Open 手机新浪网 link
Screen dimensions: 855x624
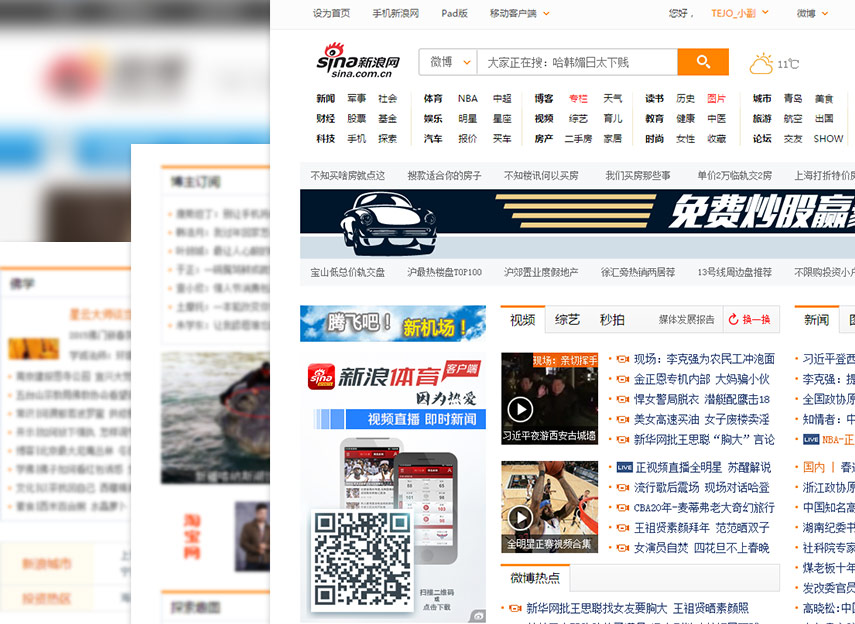click(x=395, y=14)
